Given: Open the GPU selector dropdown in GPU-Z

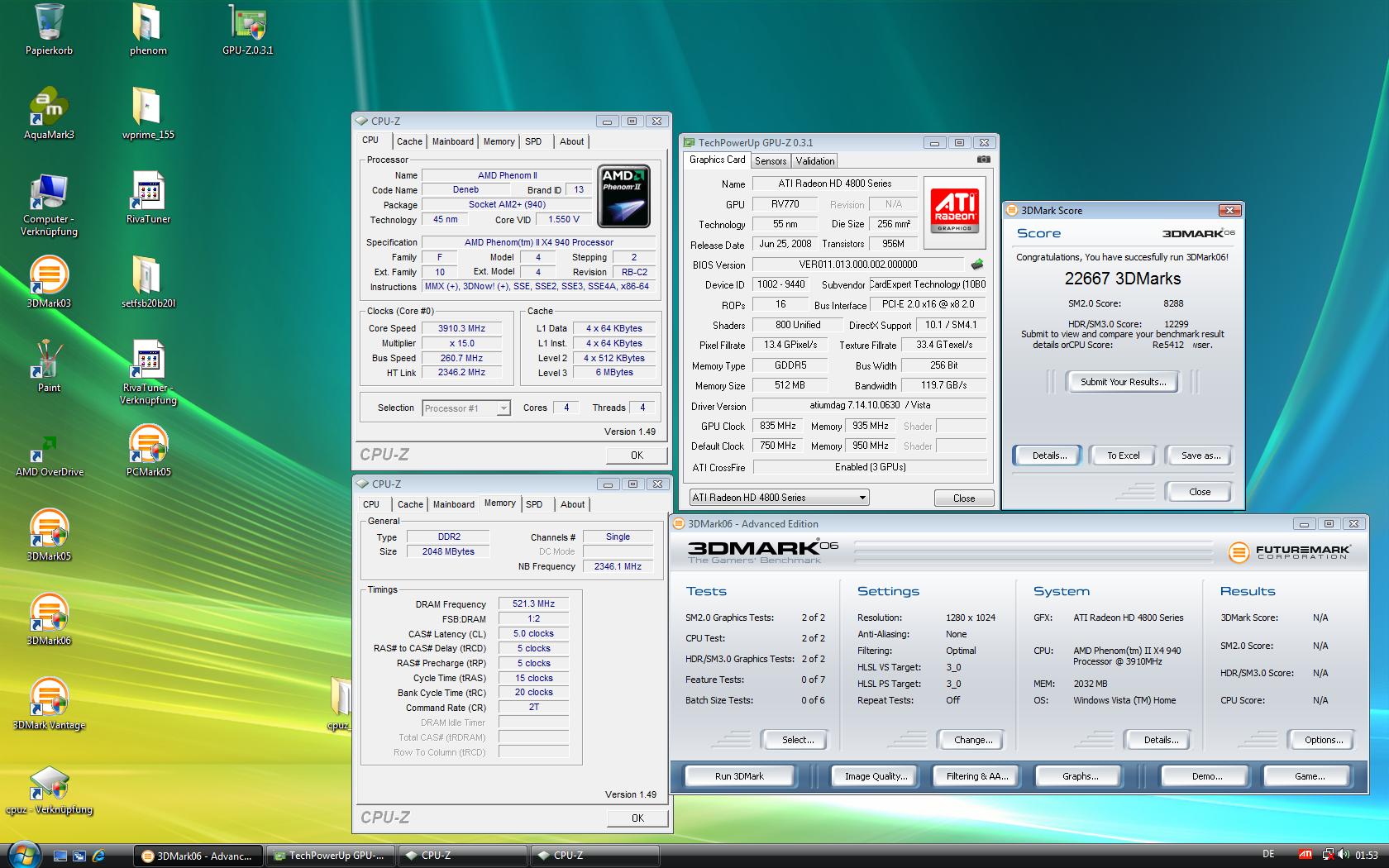Looking at the screenshot, I should tap(779, 498).
